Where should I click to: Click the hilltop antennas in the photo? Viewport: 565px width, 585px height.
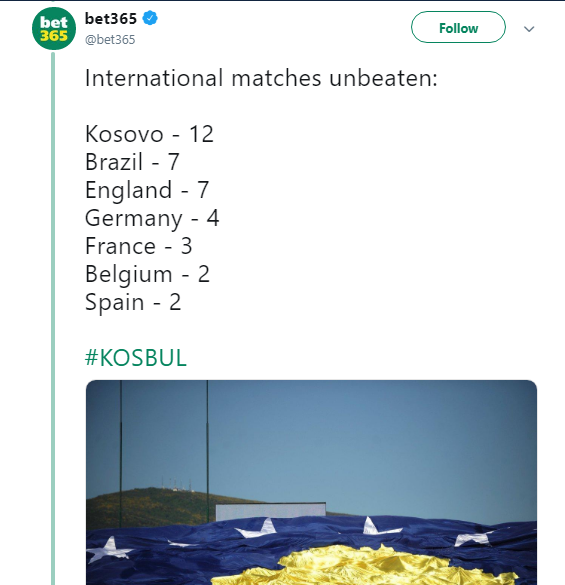click(176, 484)
